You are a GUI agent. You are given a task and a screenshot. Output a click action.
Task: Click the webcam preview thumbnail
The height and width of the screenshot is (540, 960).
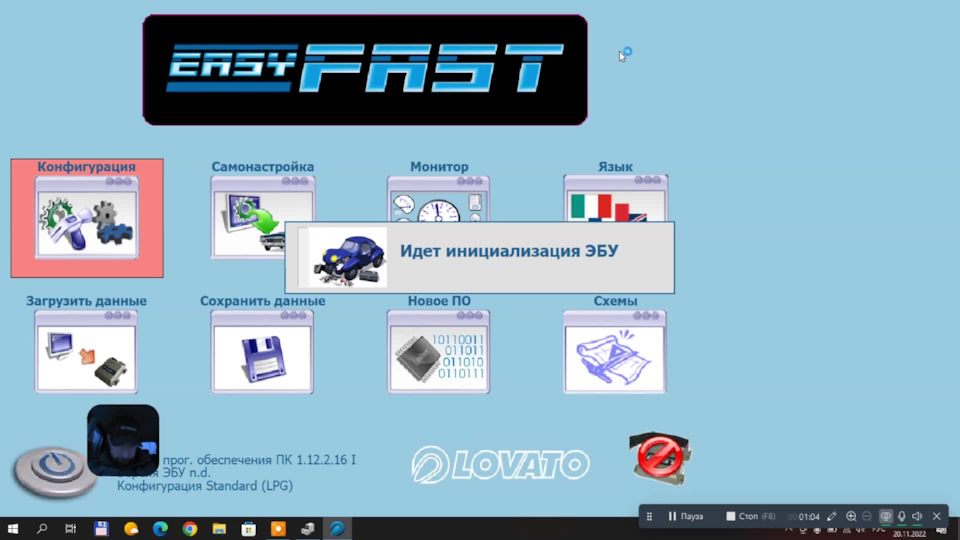[x=123, y=440]
